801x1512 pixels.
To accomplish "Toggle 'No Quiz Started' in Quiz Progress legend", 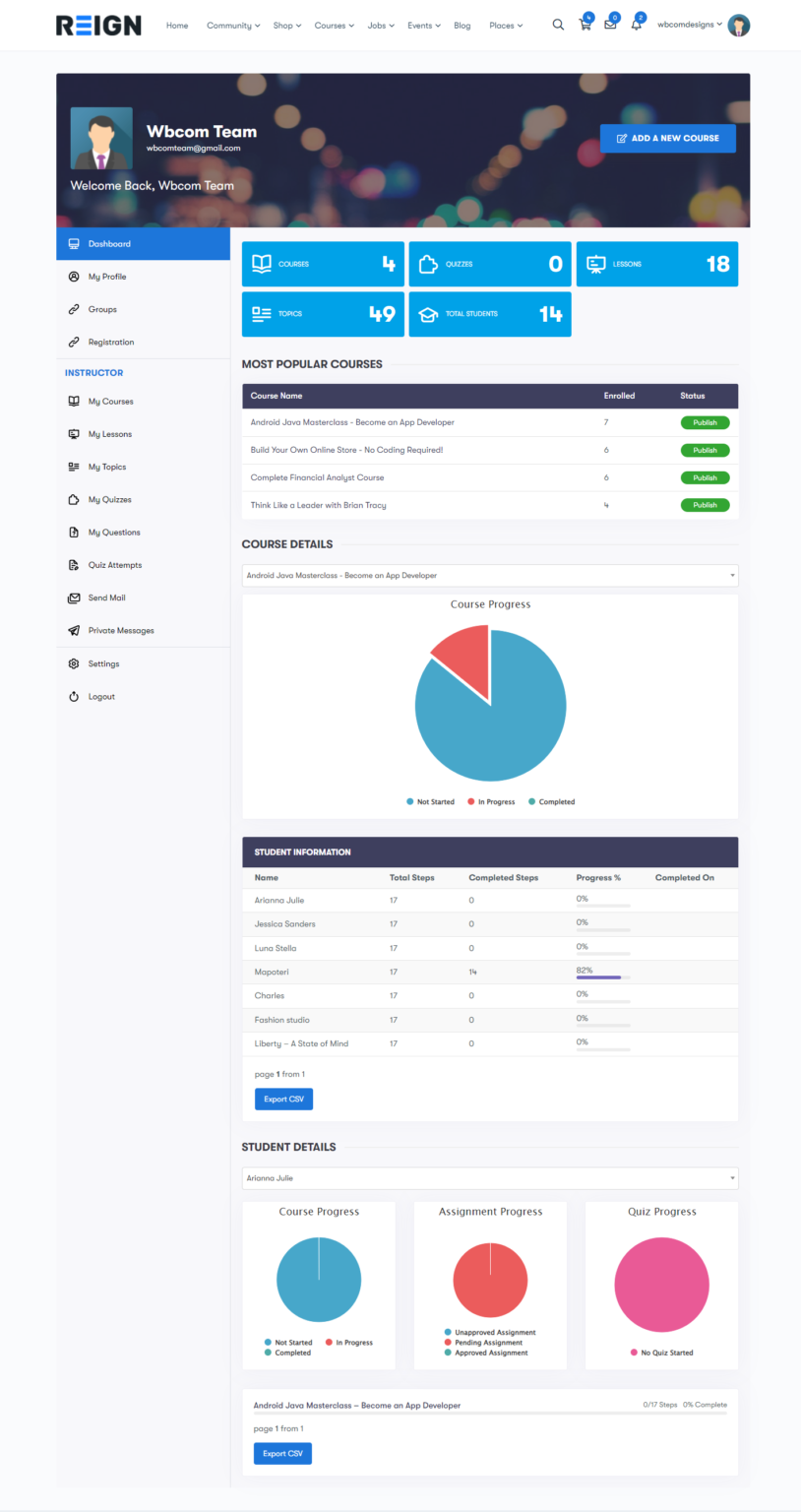I will (662, 1352).
